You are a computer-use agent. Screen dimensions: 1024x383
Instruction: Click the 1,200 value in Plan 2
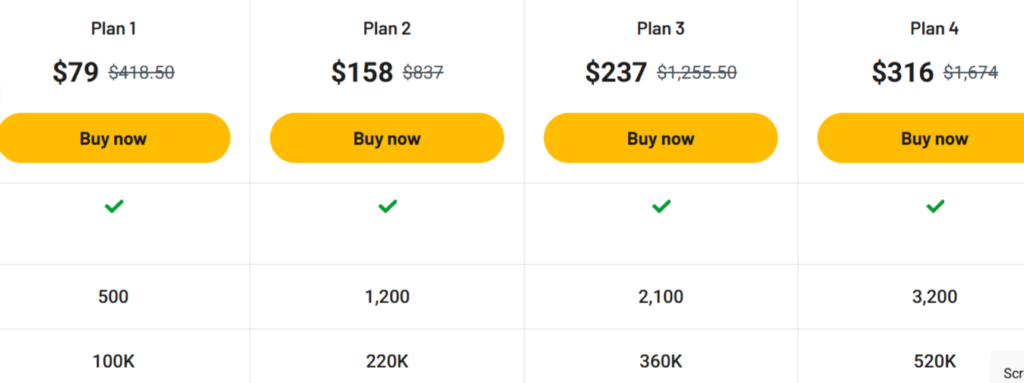pyautogui.click(x=387, y=297)
